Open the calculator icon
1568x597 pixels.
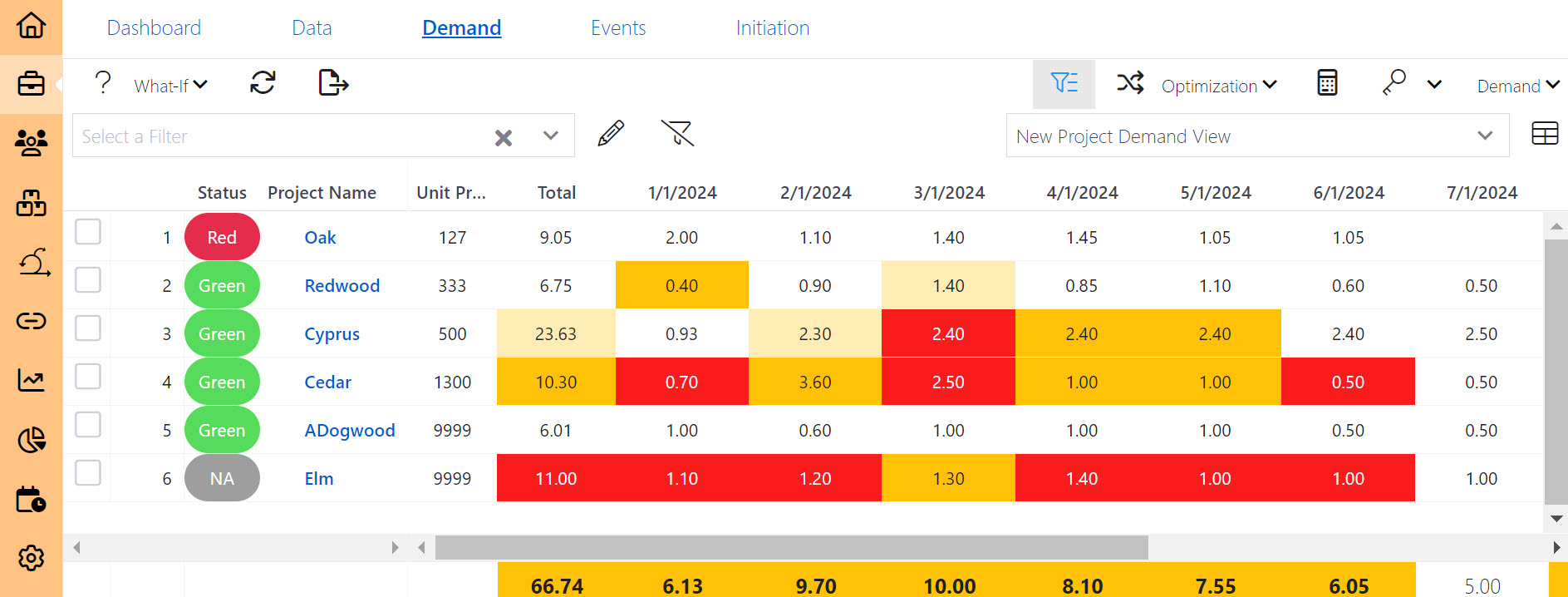click(1327, 83)
